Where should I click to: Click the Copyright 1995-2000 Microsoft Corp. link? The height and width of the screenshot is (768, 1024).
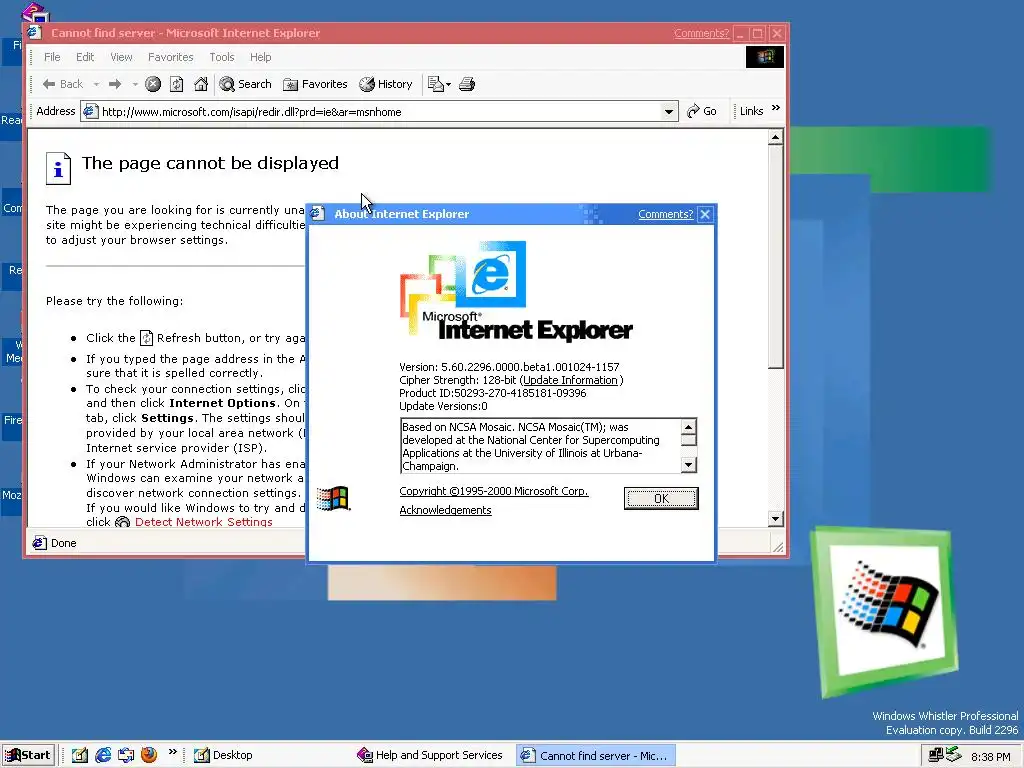tap(494, 491)
